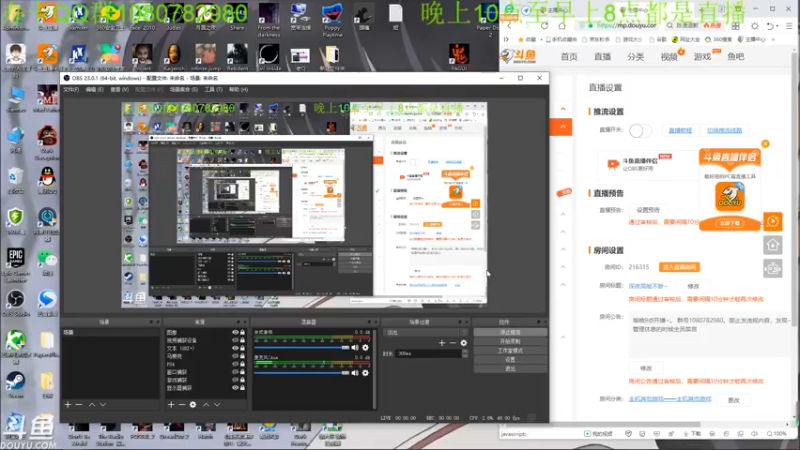Viewport: 800px width, 450px height.
Task: Click the browser address bar URL
Action: tap(627, 26)
